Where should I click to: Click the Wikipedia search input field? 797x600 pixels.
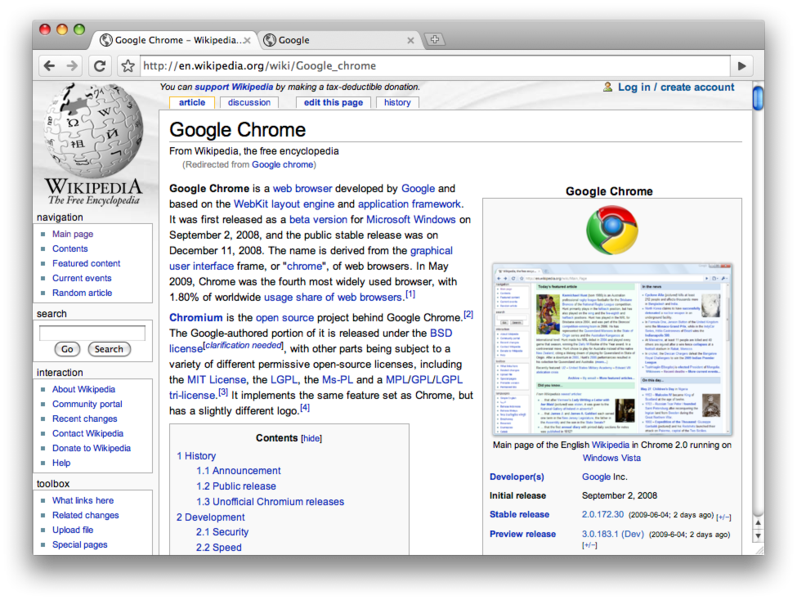[92, 331]
